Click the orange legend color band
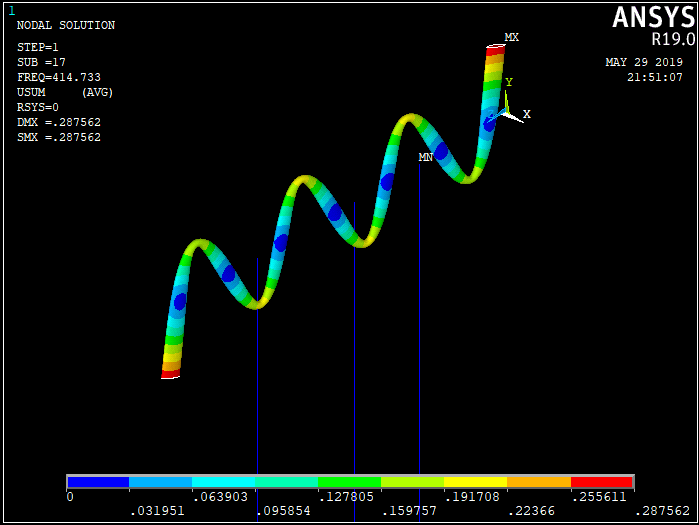 point(539,482)
